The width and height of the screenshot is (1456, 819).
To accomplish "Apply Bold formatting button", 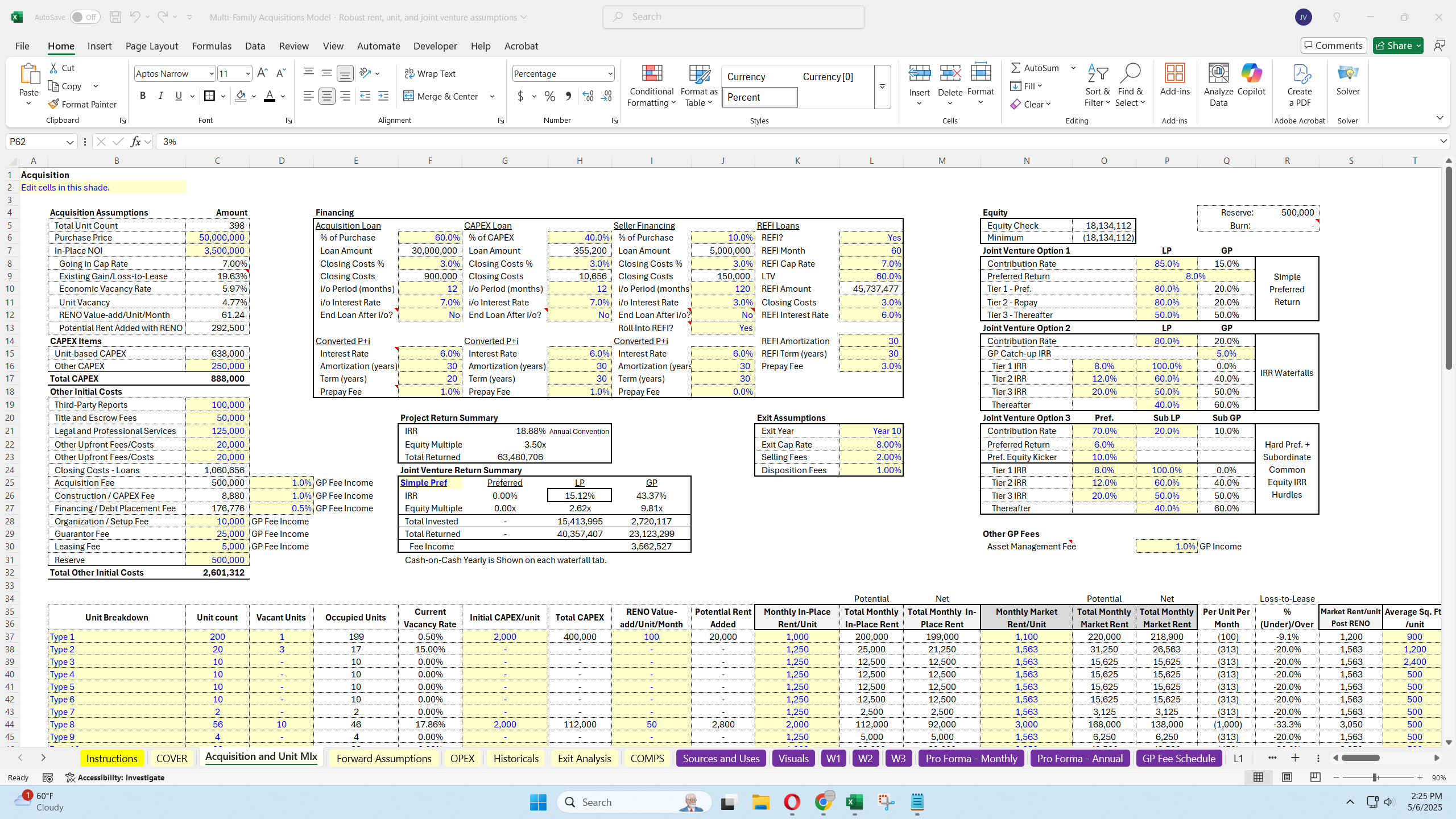I will (143, 96).
